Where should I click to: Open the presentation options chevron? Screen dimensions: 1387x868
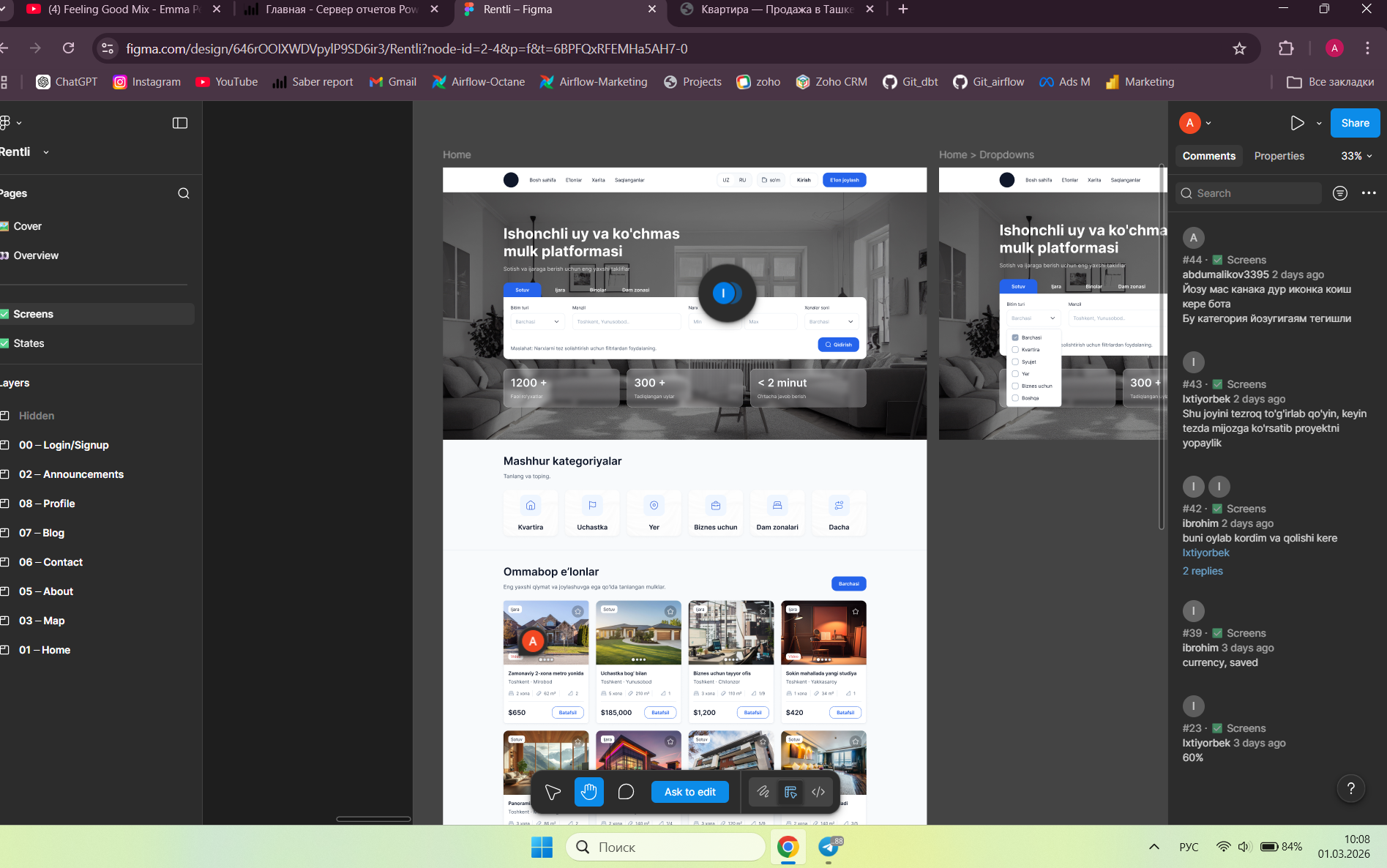pos(1319,123)
